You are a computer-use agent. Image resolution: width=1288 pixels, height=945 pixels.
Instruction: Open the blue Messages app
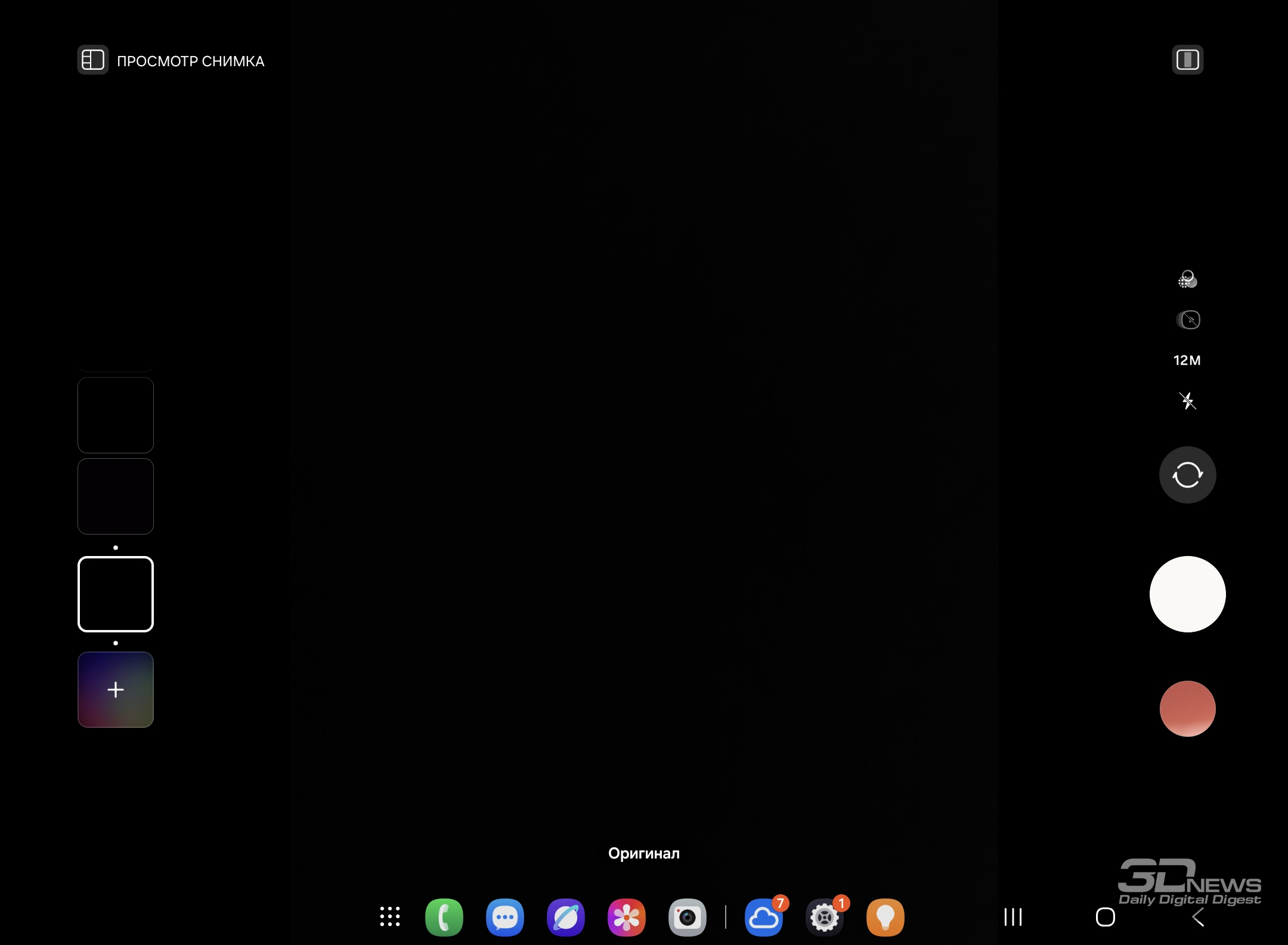(x=505, y=917)
